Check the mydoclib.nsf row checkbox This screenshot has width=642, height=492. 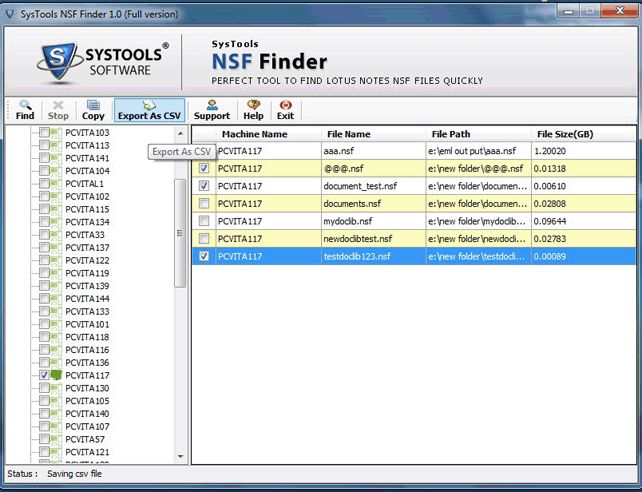[204, 221]
